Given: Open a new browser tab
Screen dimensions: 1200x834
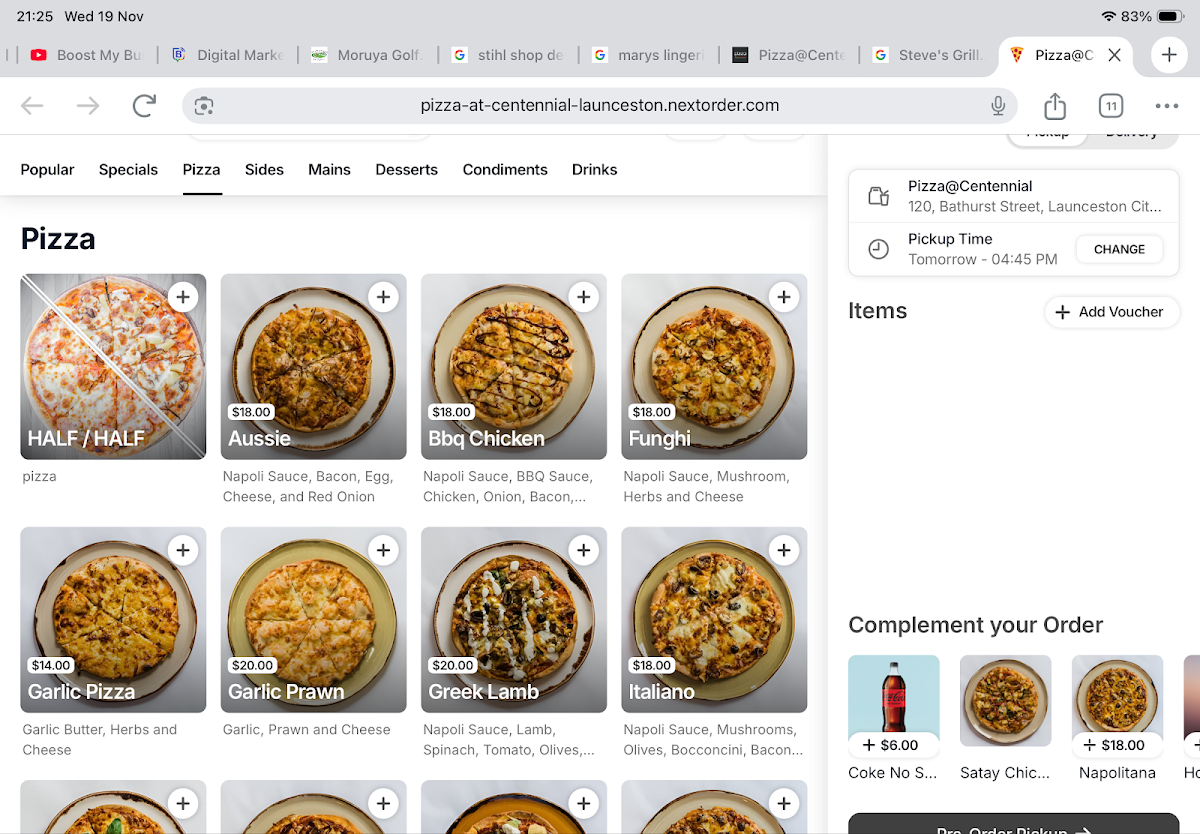Looking at the screenshot, I should point(1169,55).
